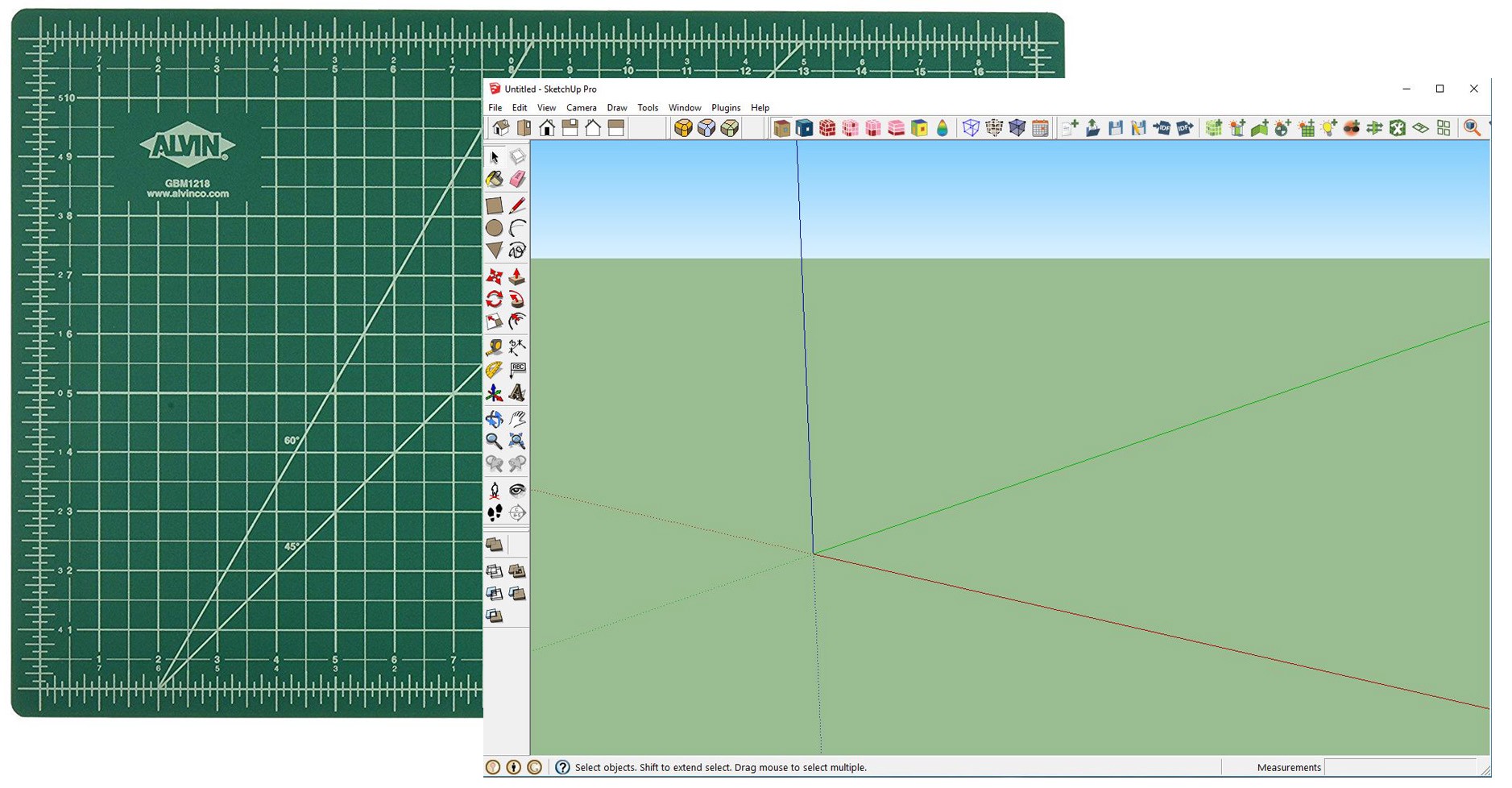Viewport: 1512px width, 788px height.
Task: Choose the Walk footprints tool
Action: (495, 512)
